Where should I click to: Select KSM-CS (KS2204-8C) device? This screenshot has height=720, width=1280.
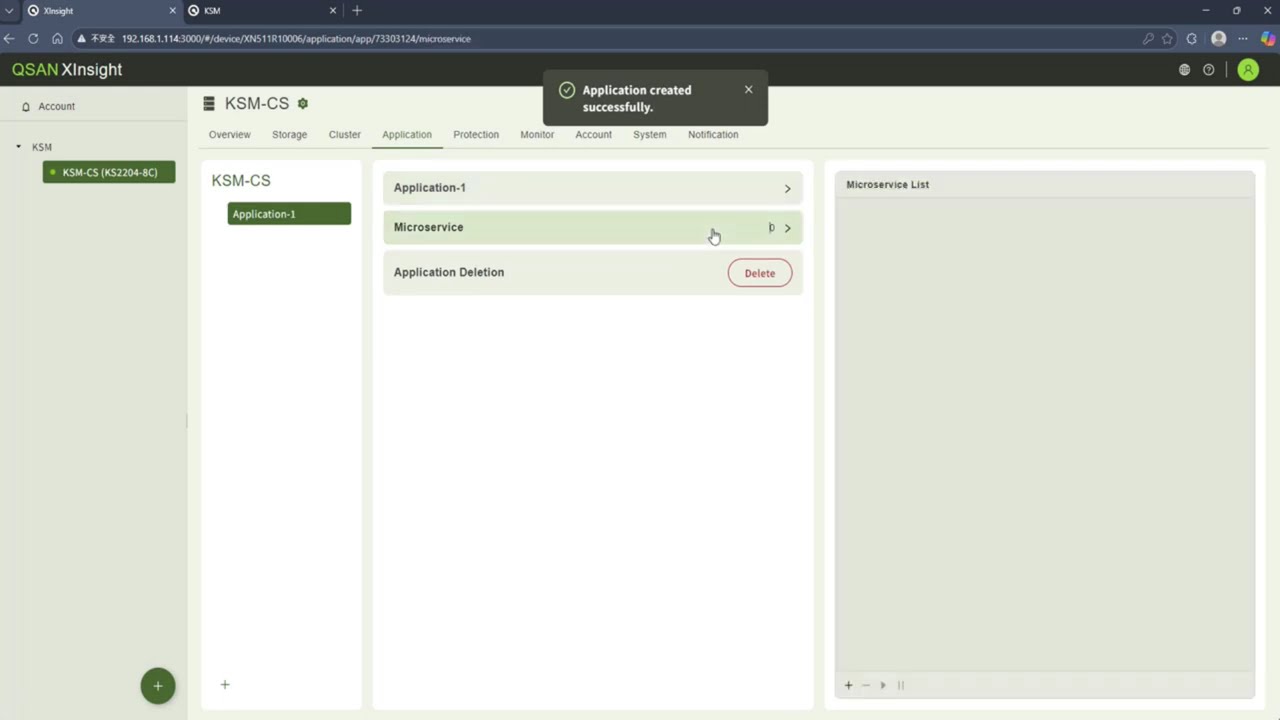(109, 172)
